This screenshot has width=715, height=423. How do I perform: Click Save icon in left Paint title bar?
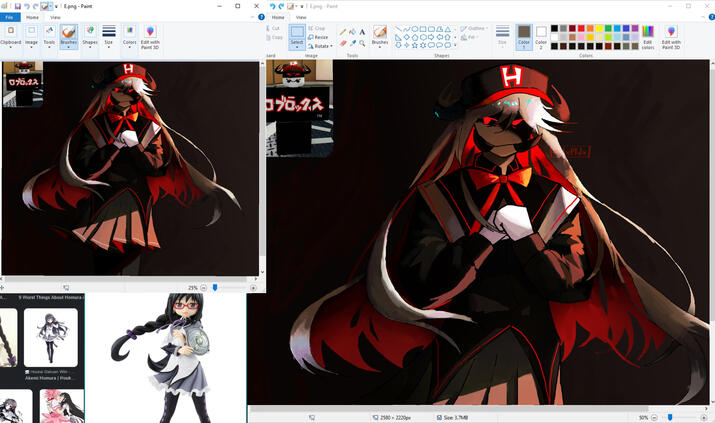click(18, 6)
